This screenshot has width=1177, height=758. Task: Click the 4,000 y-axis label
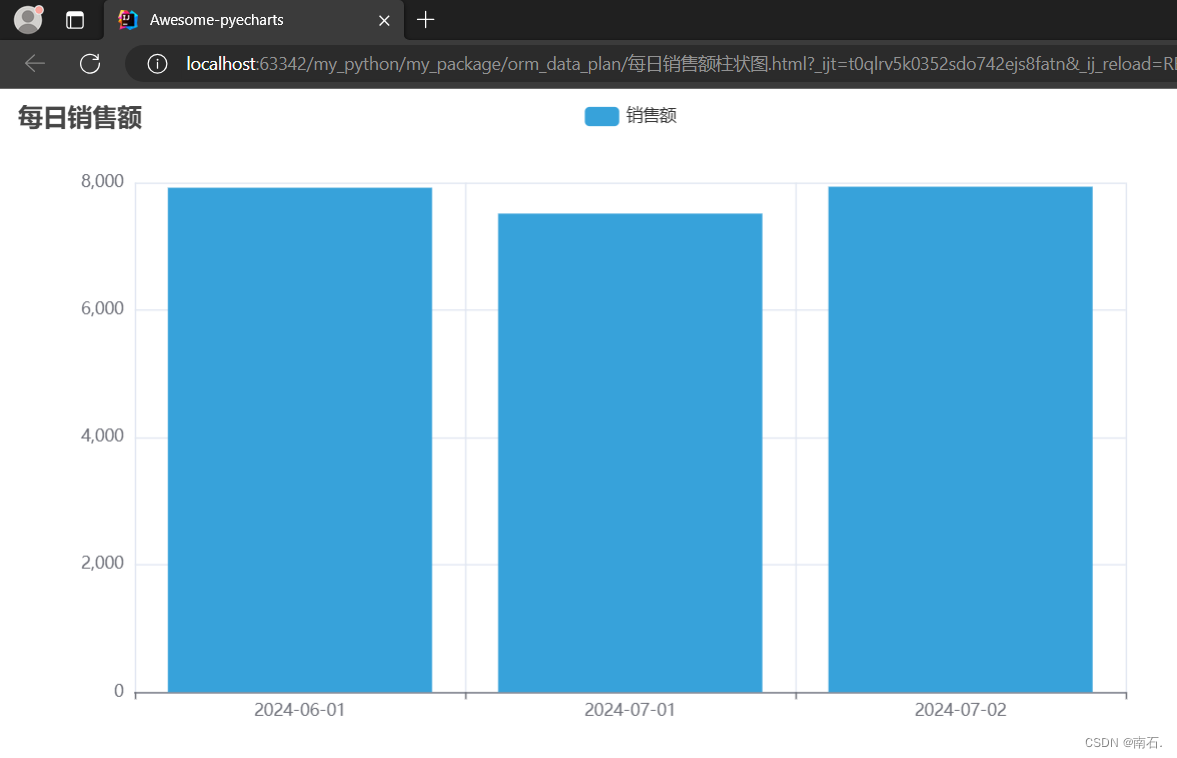tap(102, 436)
